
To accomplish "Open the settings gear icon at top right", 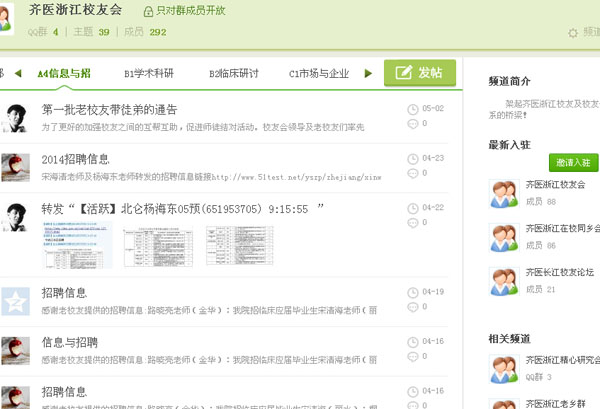I will click(x=572, y=32).
